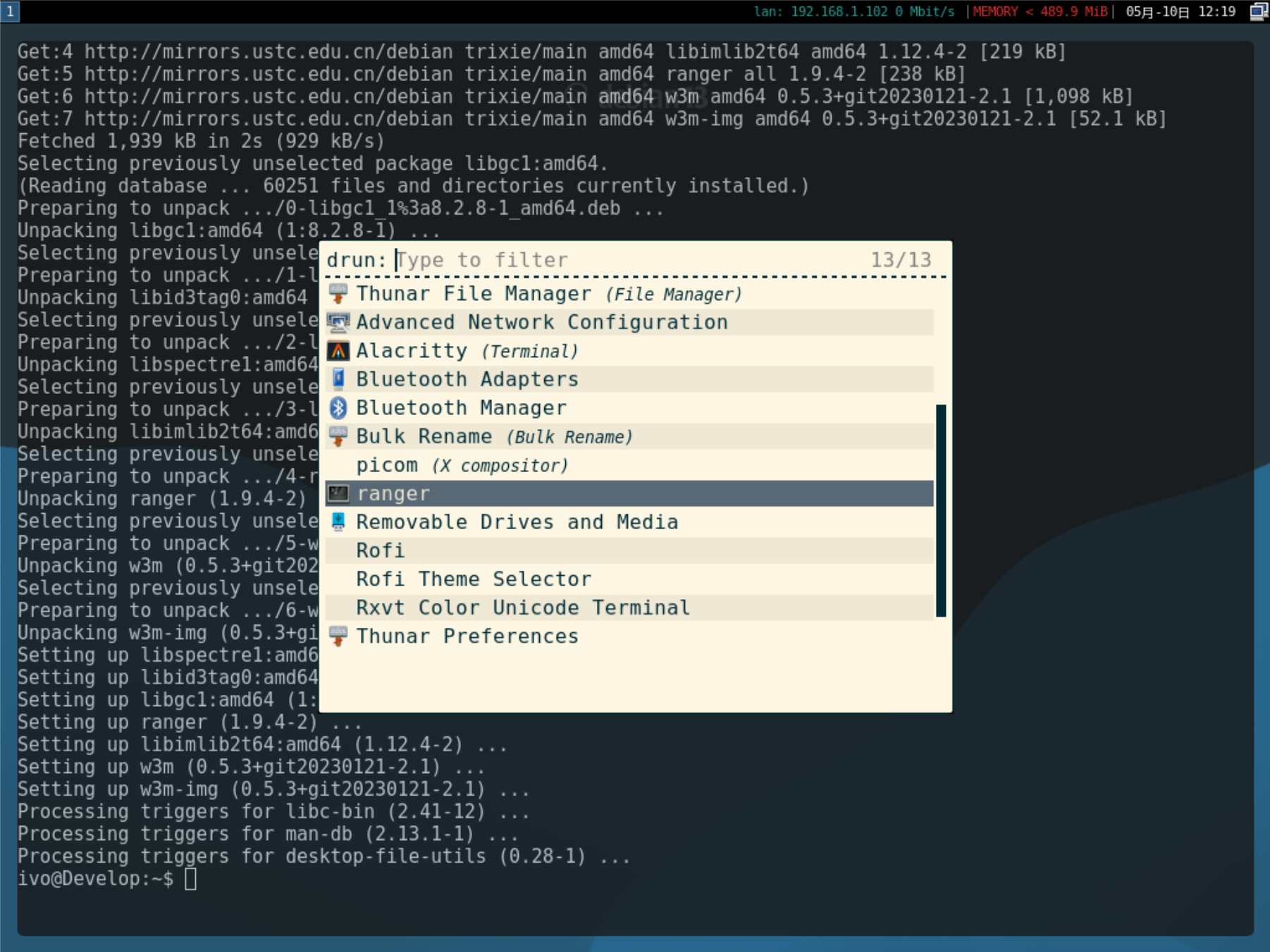Click the date and time 12:19
The height and width of the screenshot is (952, 1270).
pos(1180,11)
